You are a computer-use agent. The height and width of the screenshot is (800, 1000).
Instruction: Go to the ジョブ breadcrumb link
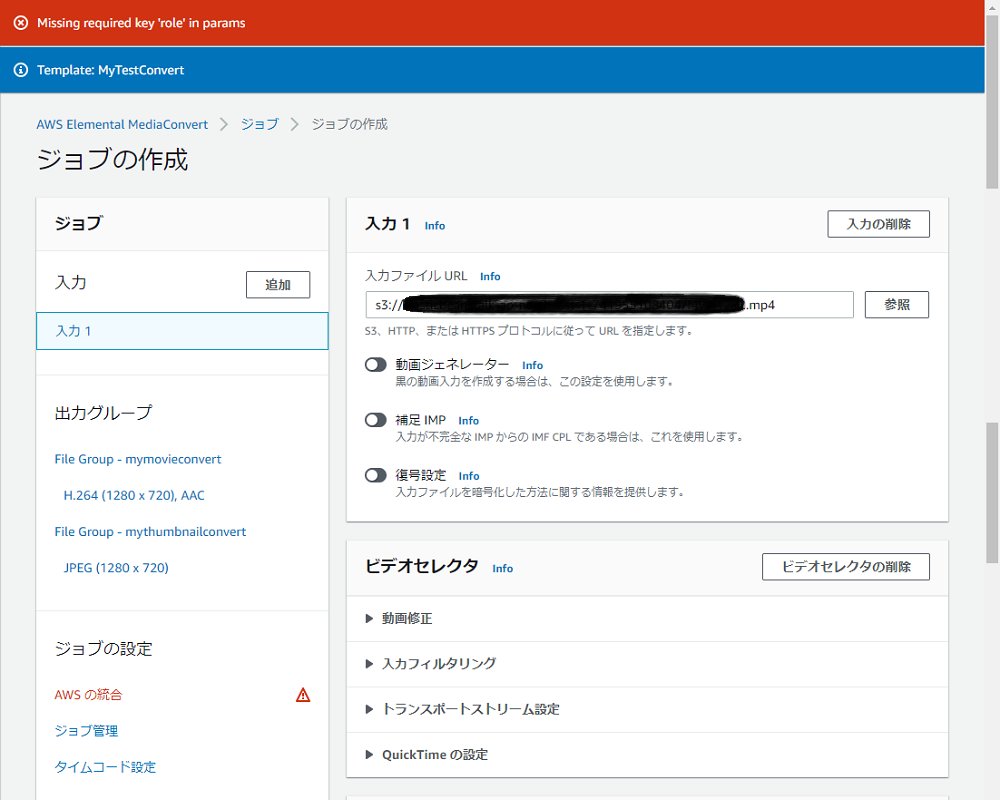[x=260, y=124]
